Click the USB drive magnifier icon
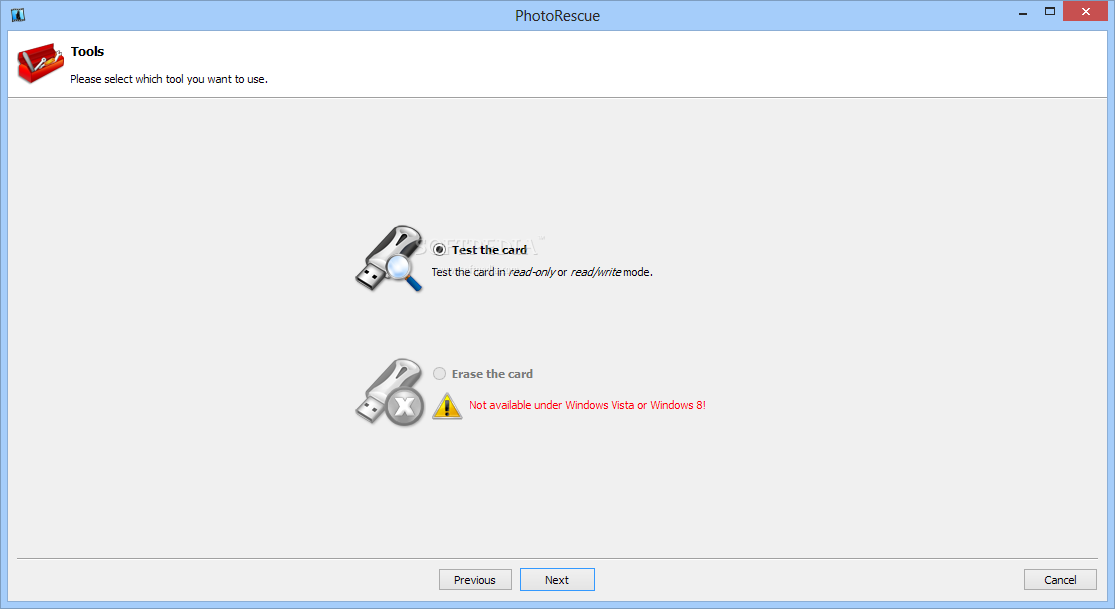This screenshot has width=1115, height=609. pos(389,259)
